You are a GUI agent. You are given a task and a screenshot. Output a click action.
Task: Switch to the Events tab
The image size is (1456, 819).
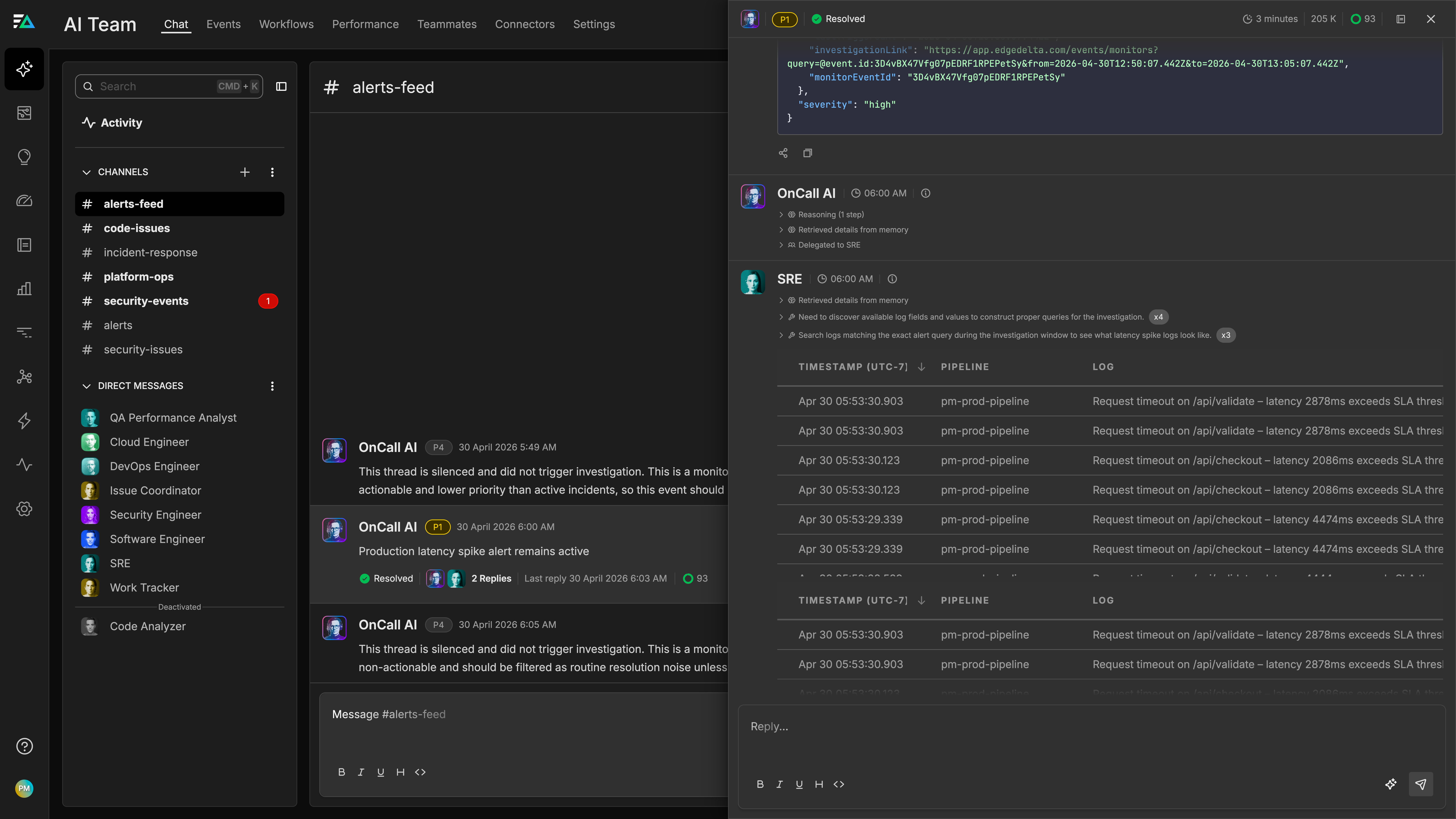click(223, 24)
